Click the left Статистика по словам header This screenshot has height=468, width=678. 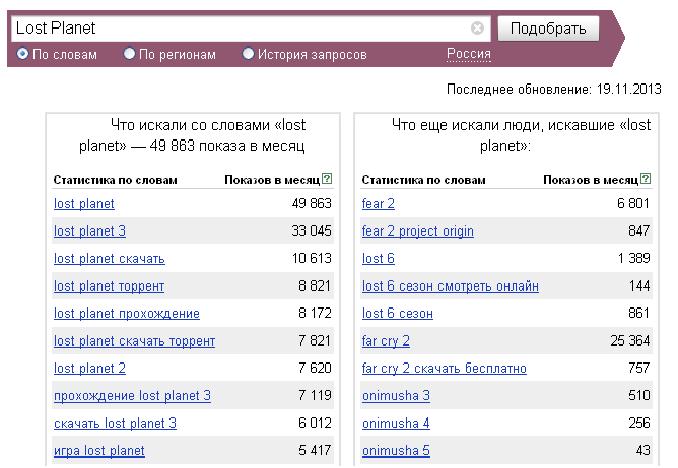115,180
